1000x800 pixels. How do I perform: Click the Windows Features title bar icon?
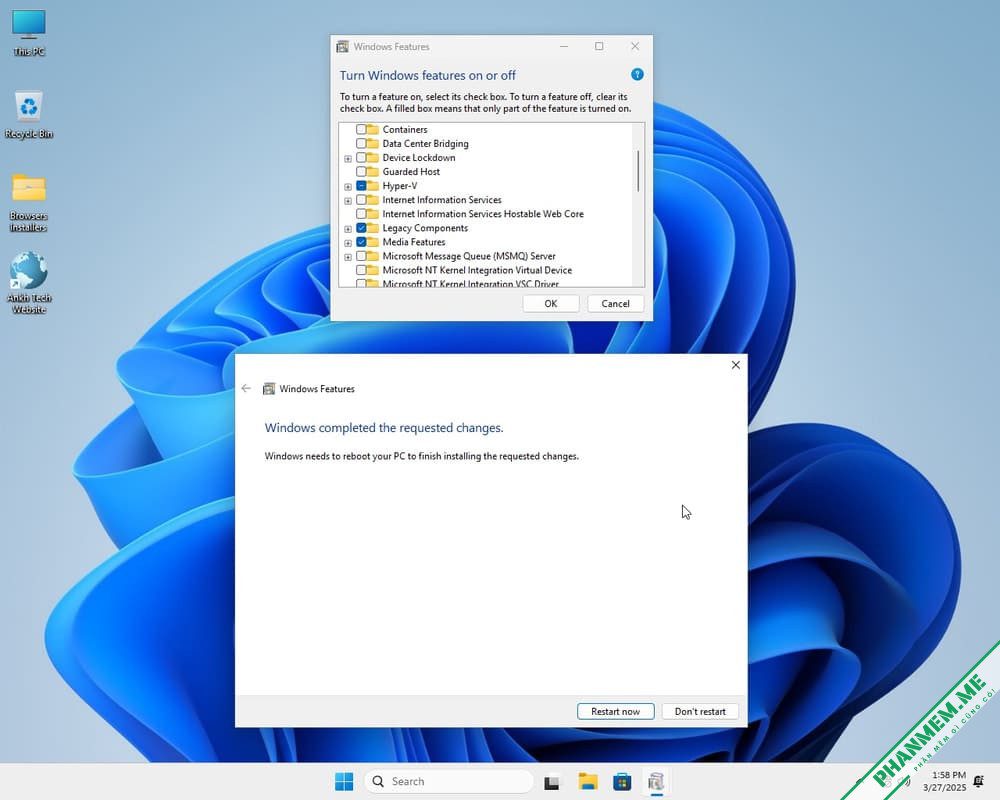342,47
